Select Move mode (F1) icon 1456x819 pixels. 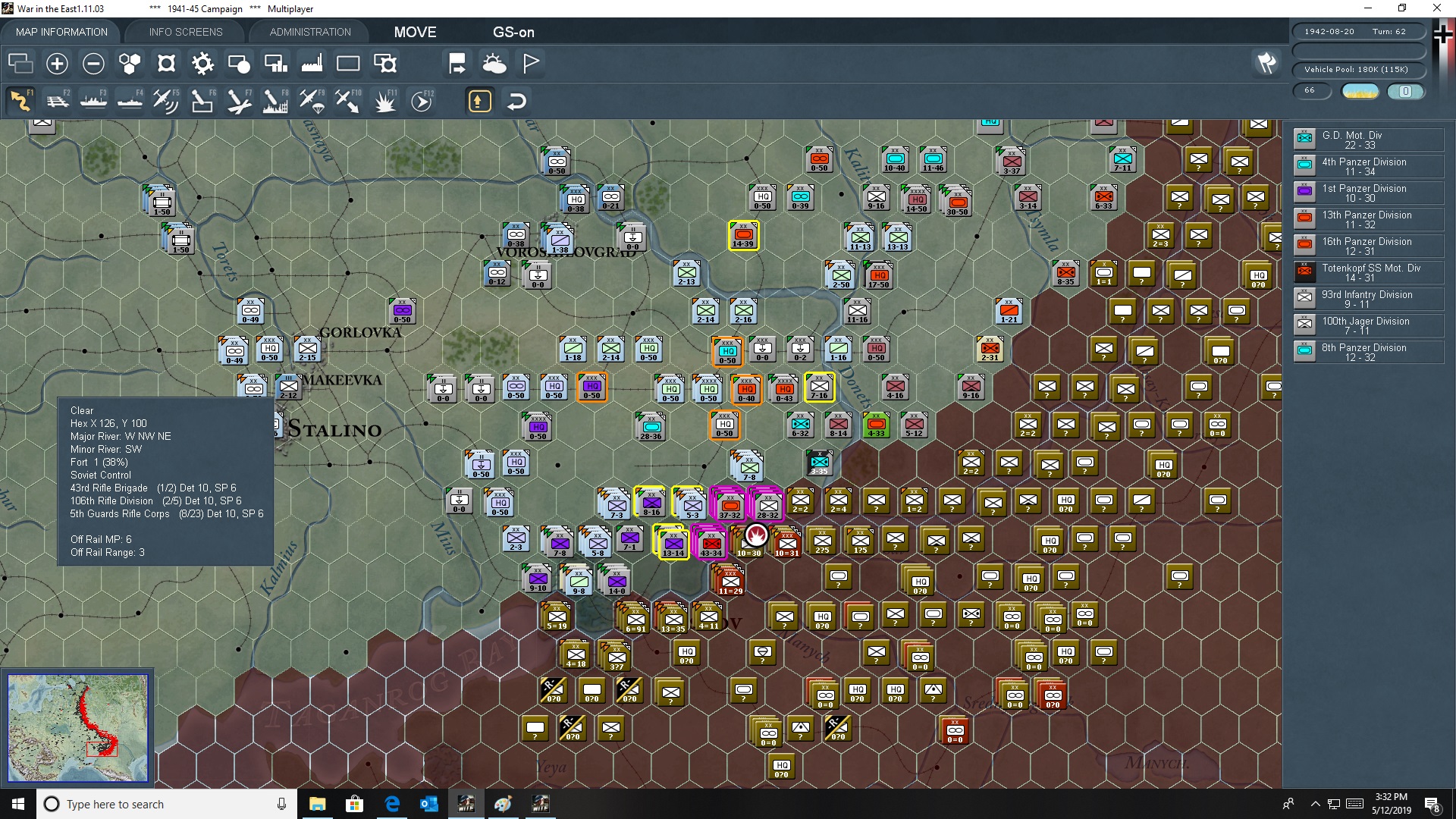pyautogui.click(x=21, y=101)
